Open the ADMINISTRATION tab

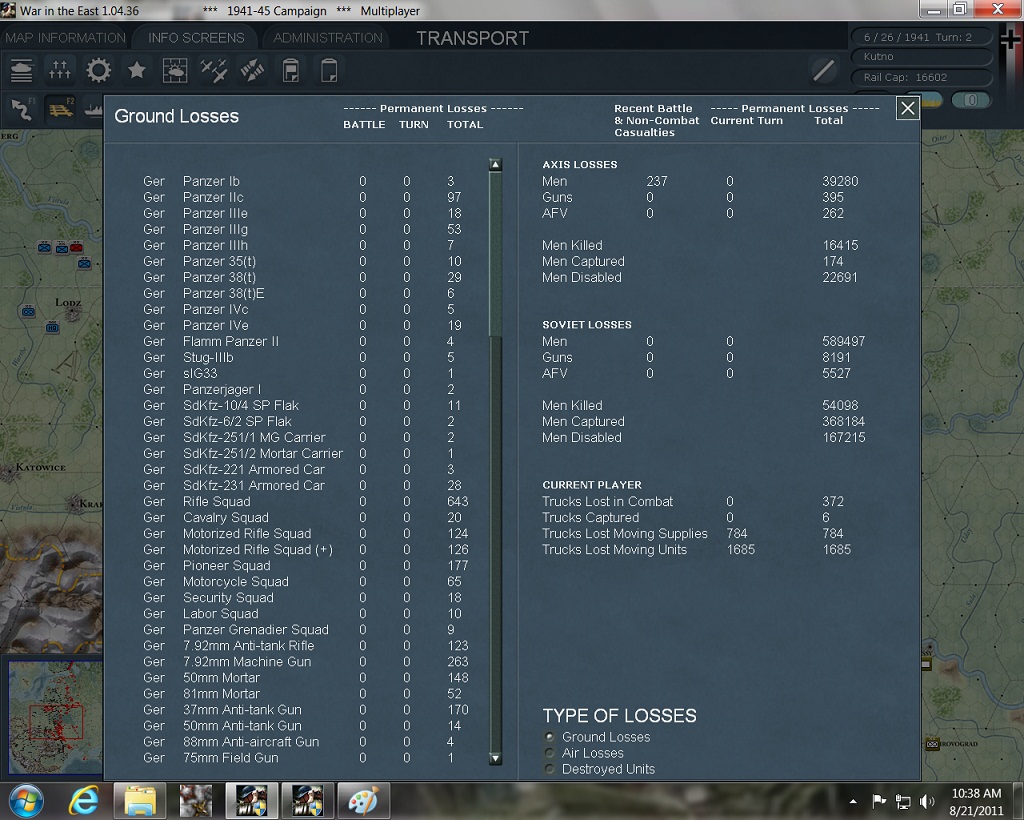pyautogui.click(x=328, y=38)
